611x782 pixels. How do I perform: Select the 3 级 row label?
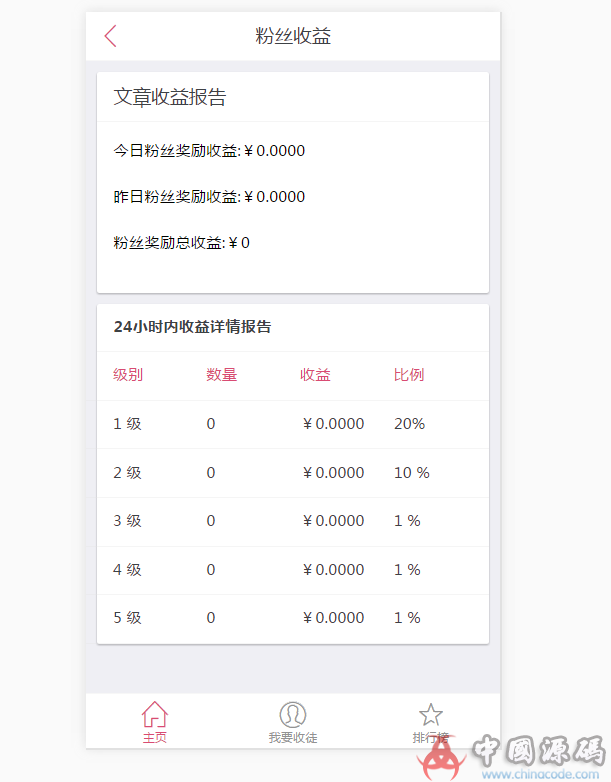point(128,521)
